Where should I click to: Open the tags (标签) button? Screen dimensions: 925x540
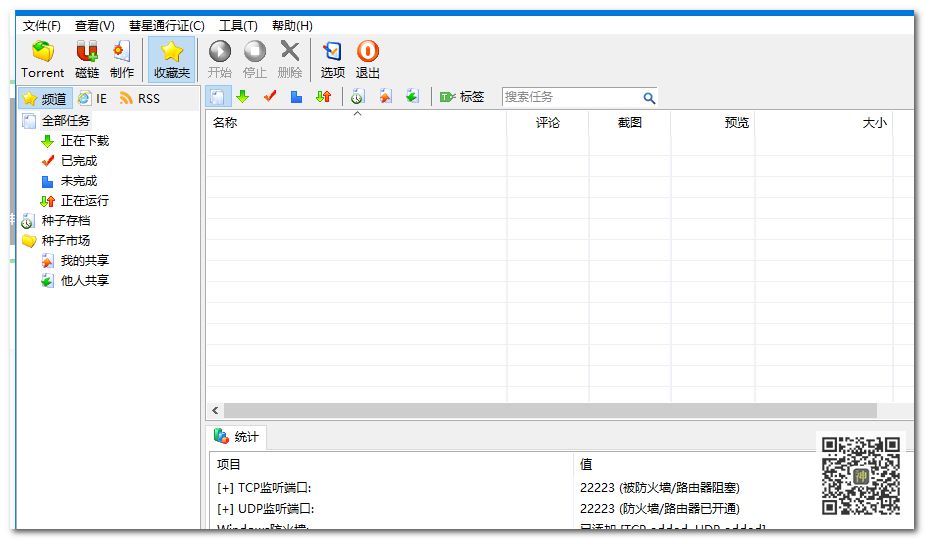point(462,97)
